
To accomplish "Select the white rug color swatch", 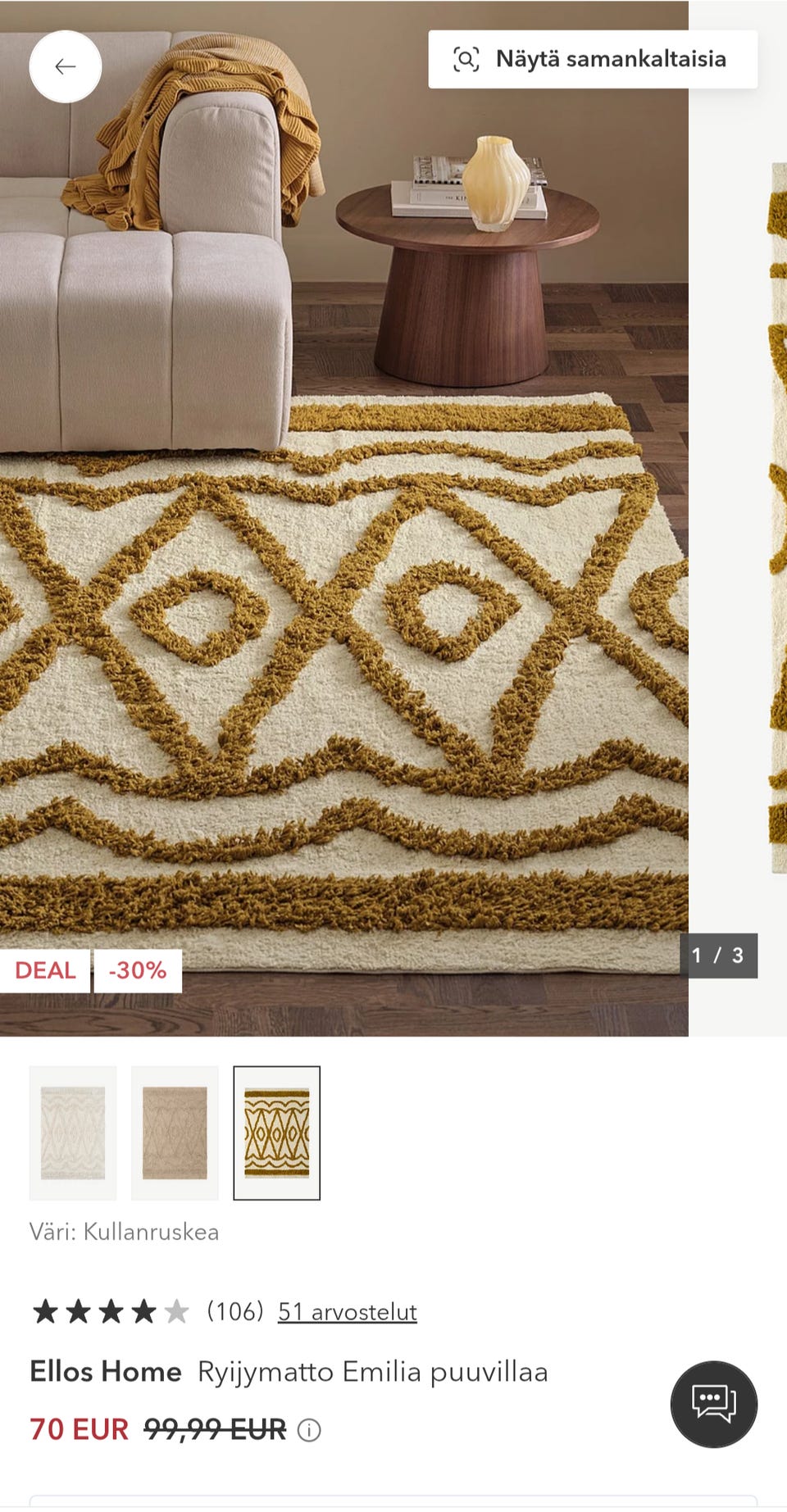I will pos(73,1133).
